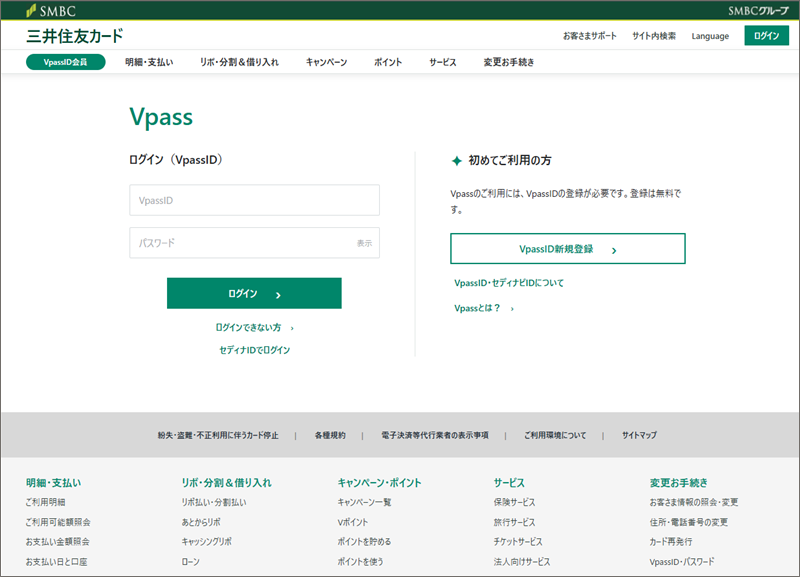Open ポイントを貯める footer link
This screenshot has height=577, width=800.
[x=364, y=542]
